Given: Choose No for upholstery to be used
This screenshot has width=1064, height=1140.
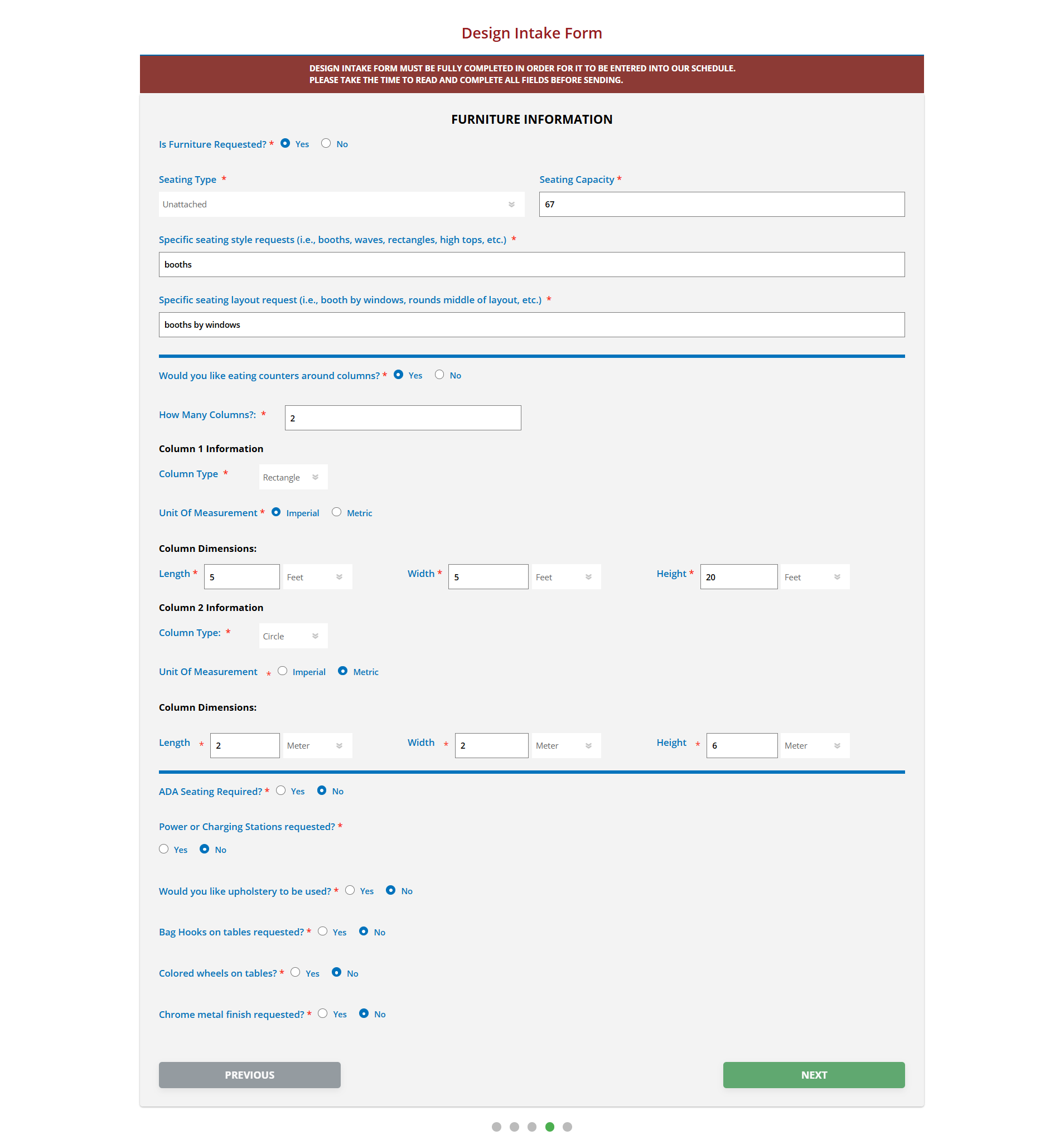Looking at the screenshot, I should click(x=390, y=890).
